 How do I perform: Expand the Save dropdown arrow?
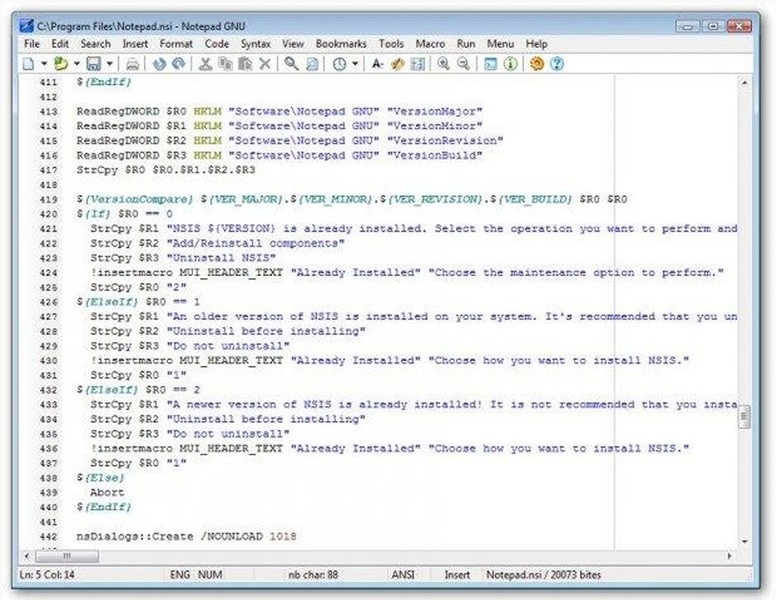click(109, 64)
